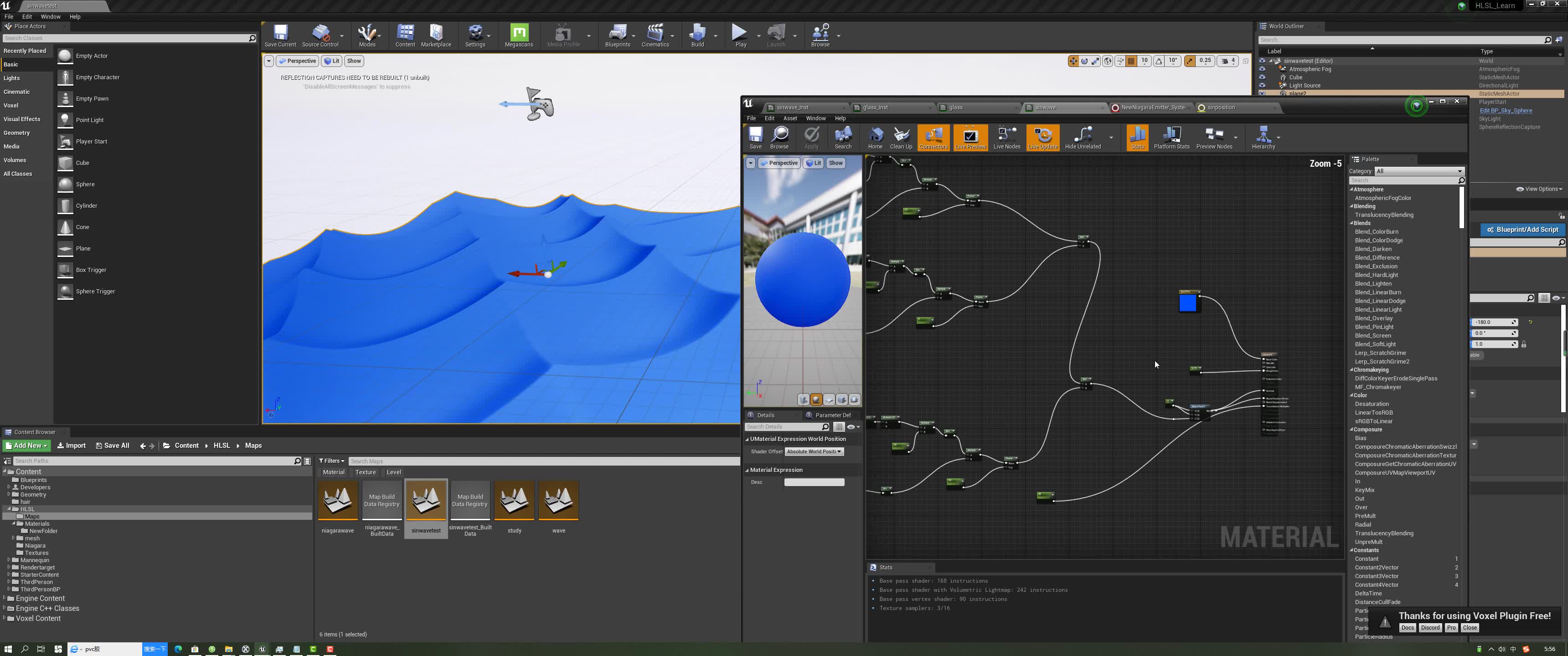Collapse the Blends palette category
The image size is (1568, 656).
pos(1351,223)
